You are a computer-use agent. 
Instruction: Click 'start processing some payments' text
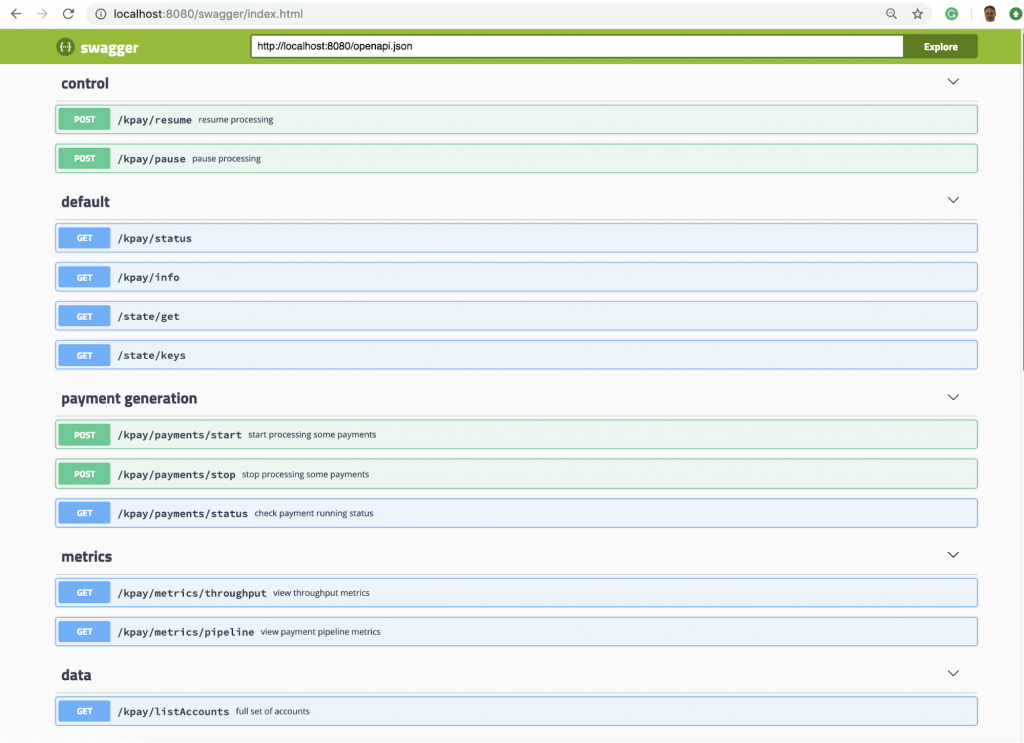click(312, 435)
